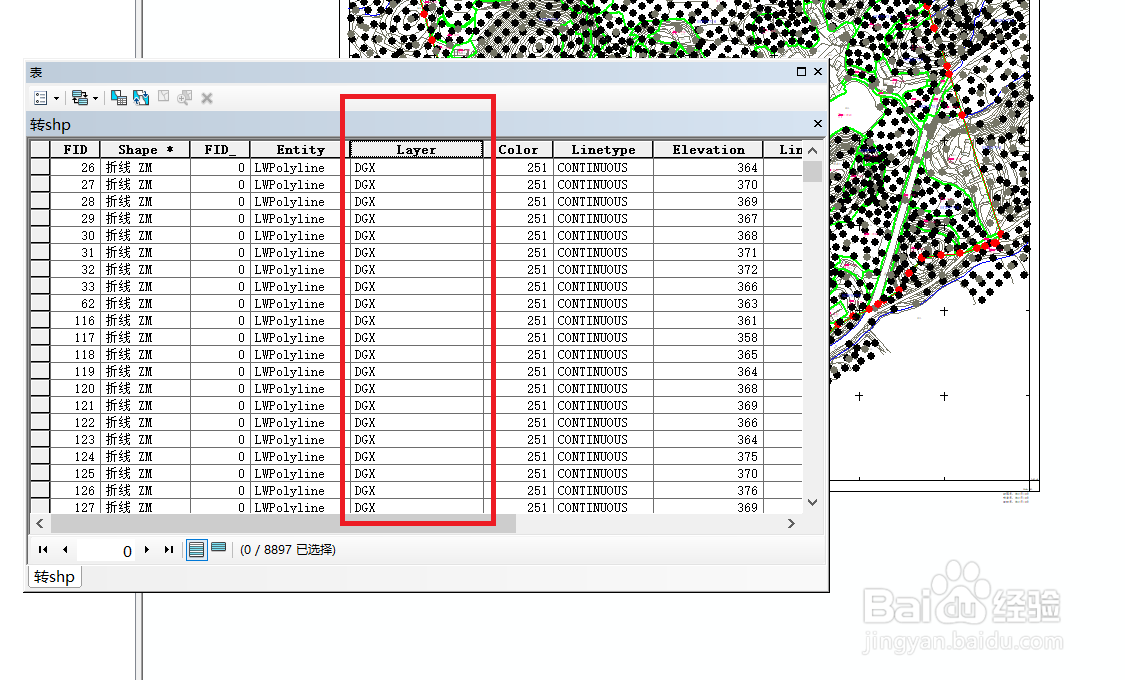Click the Zoom To Selected icon
This screenshot has width=1125, height=680.
point(184,97)
